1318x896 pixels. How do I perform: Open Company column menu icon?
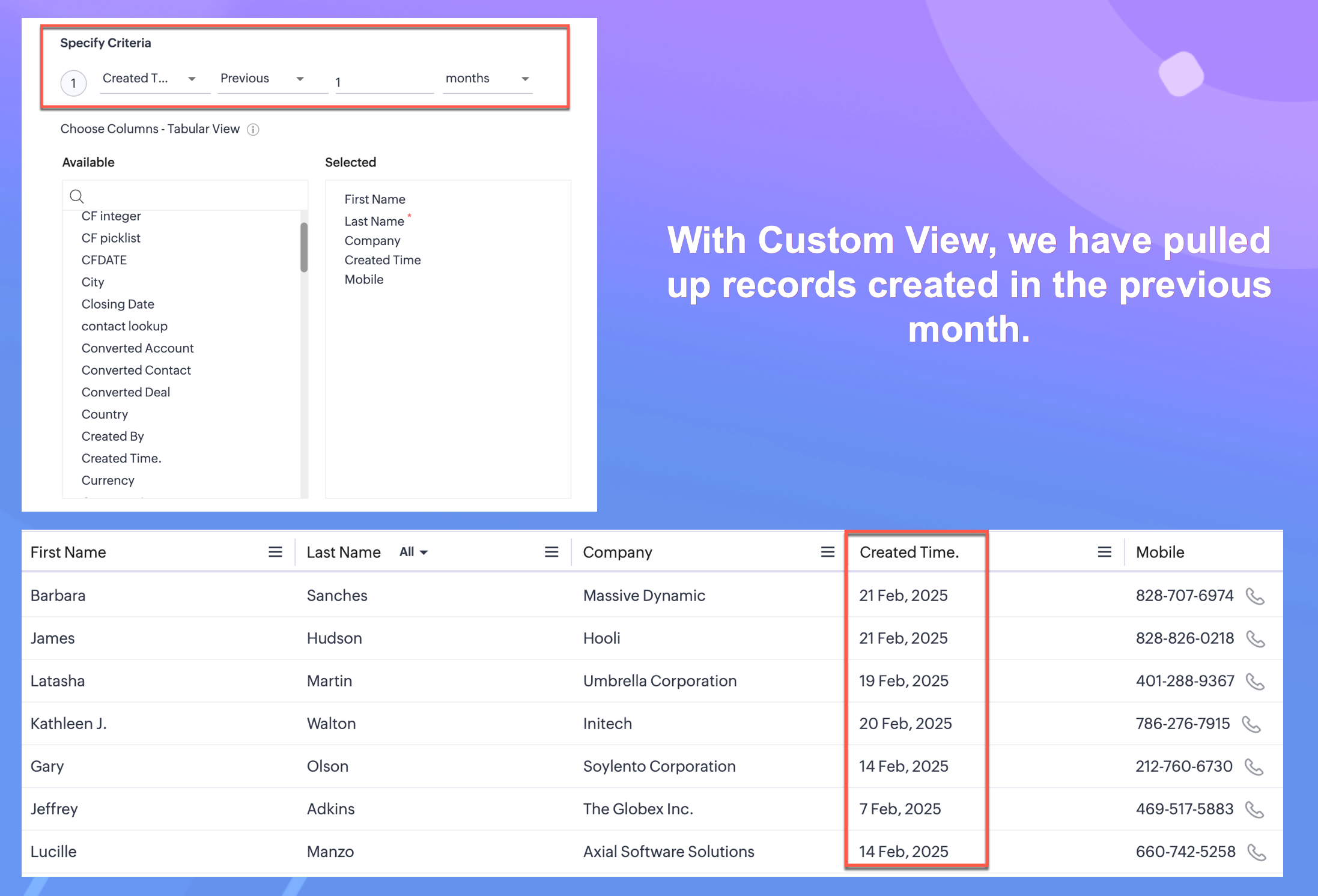(828, 552)
